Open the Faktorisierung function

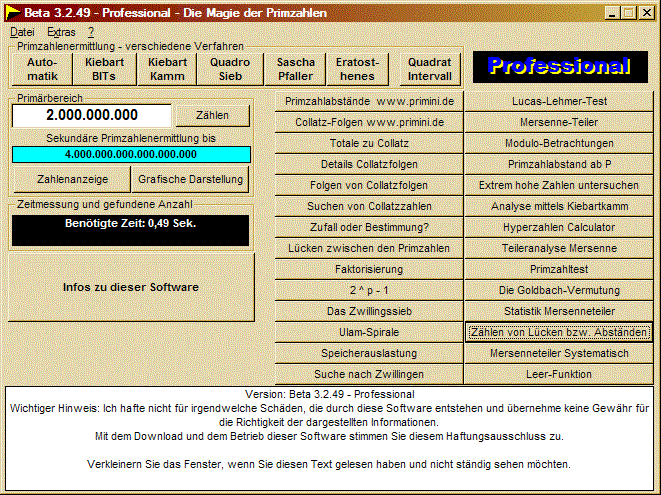(x=369, y=269)
